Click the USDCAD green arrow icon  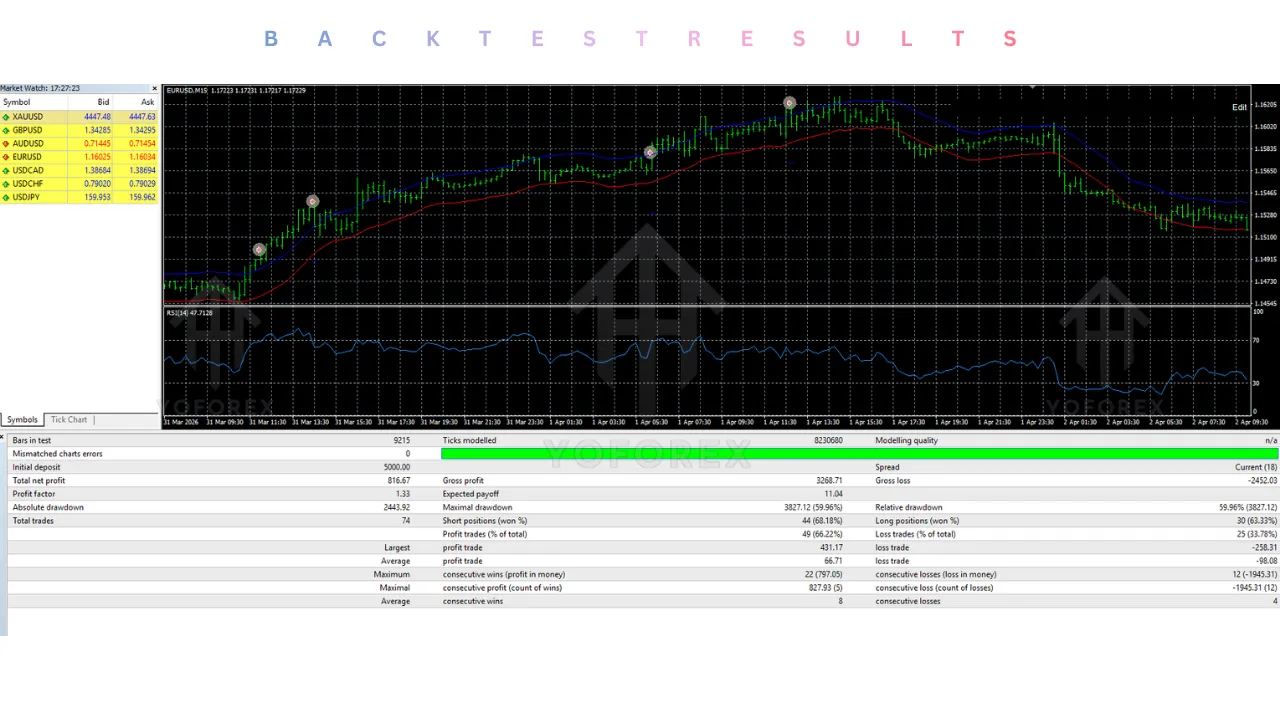pos(6,171)
